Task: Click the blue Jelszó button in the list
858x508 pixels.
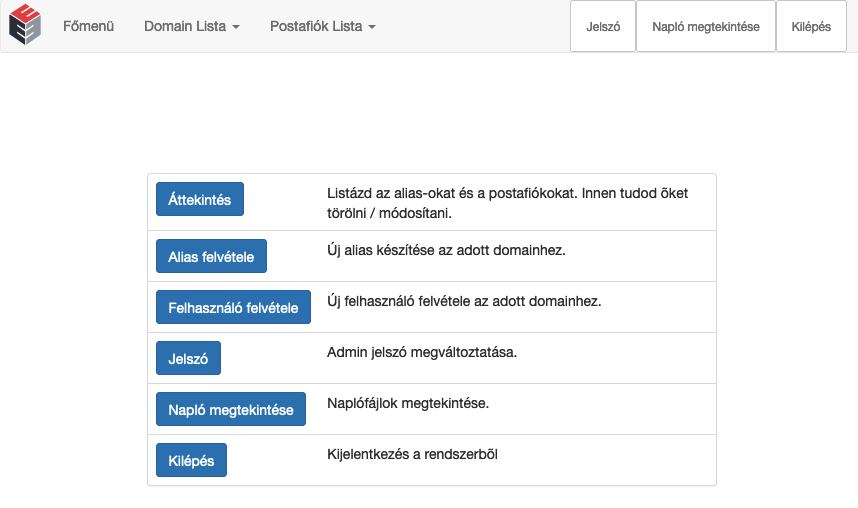Action: [188, 358]
